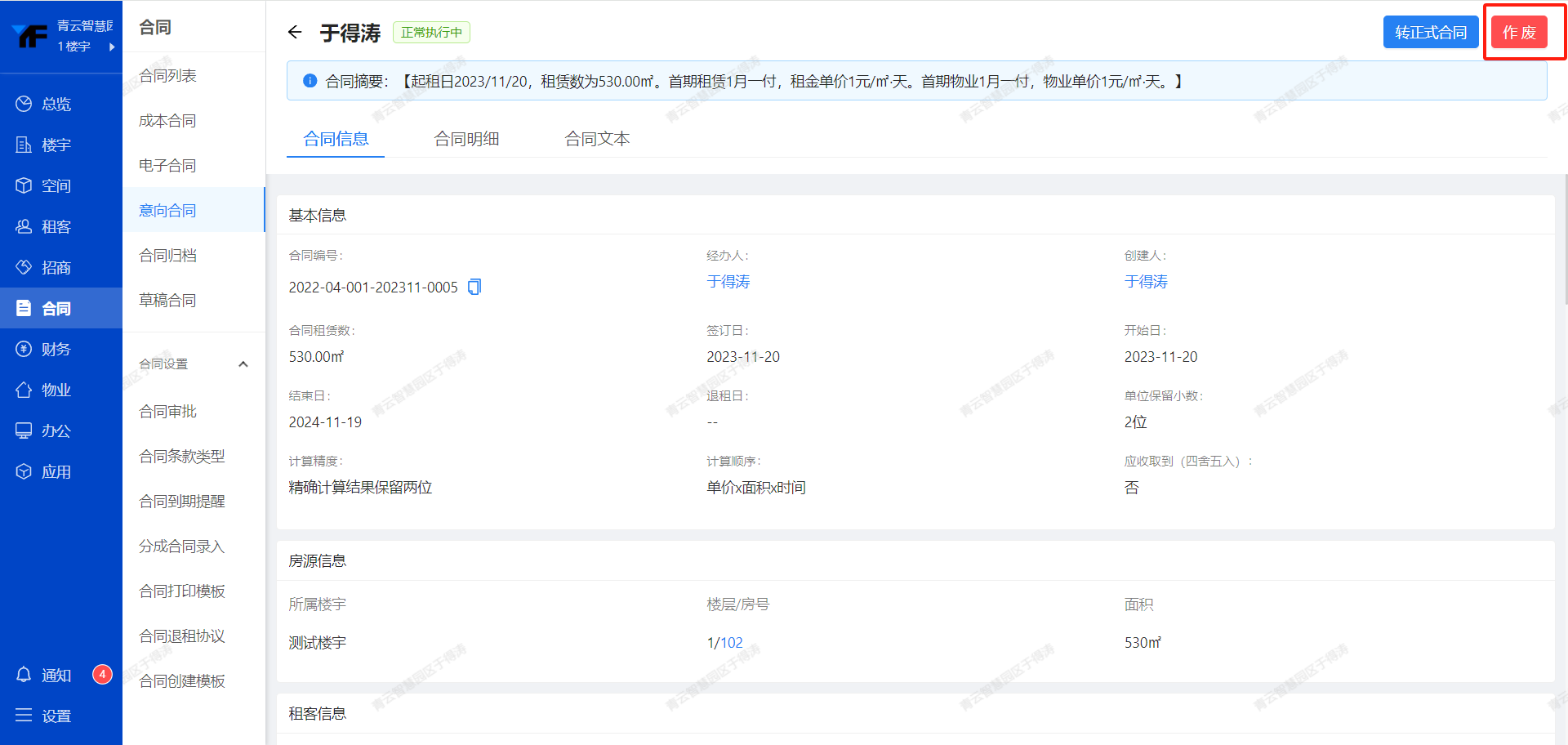Collapse the 合同设置 section chevron
Image resolution: width=1568 pixels, height=745 pixels.
pos(243,364)
